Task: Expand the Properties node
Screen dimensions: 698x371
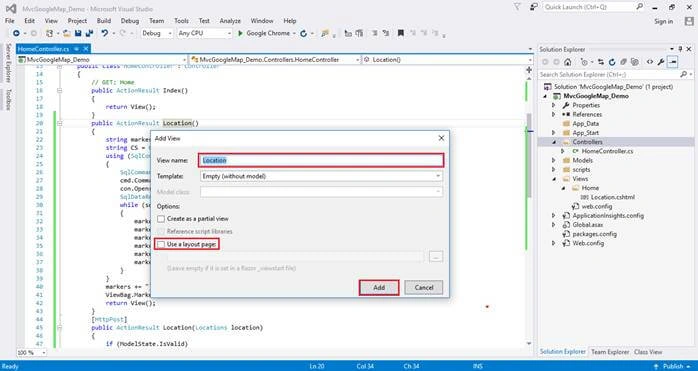Action: [553, 105]
